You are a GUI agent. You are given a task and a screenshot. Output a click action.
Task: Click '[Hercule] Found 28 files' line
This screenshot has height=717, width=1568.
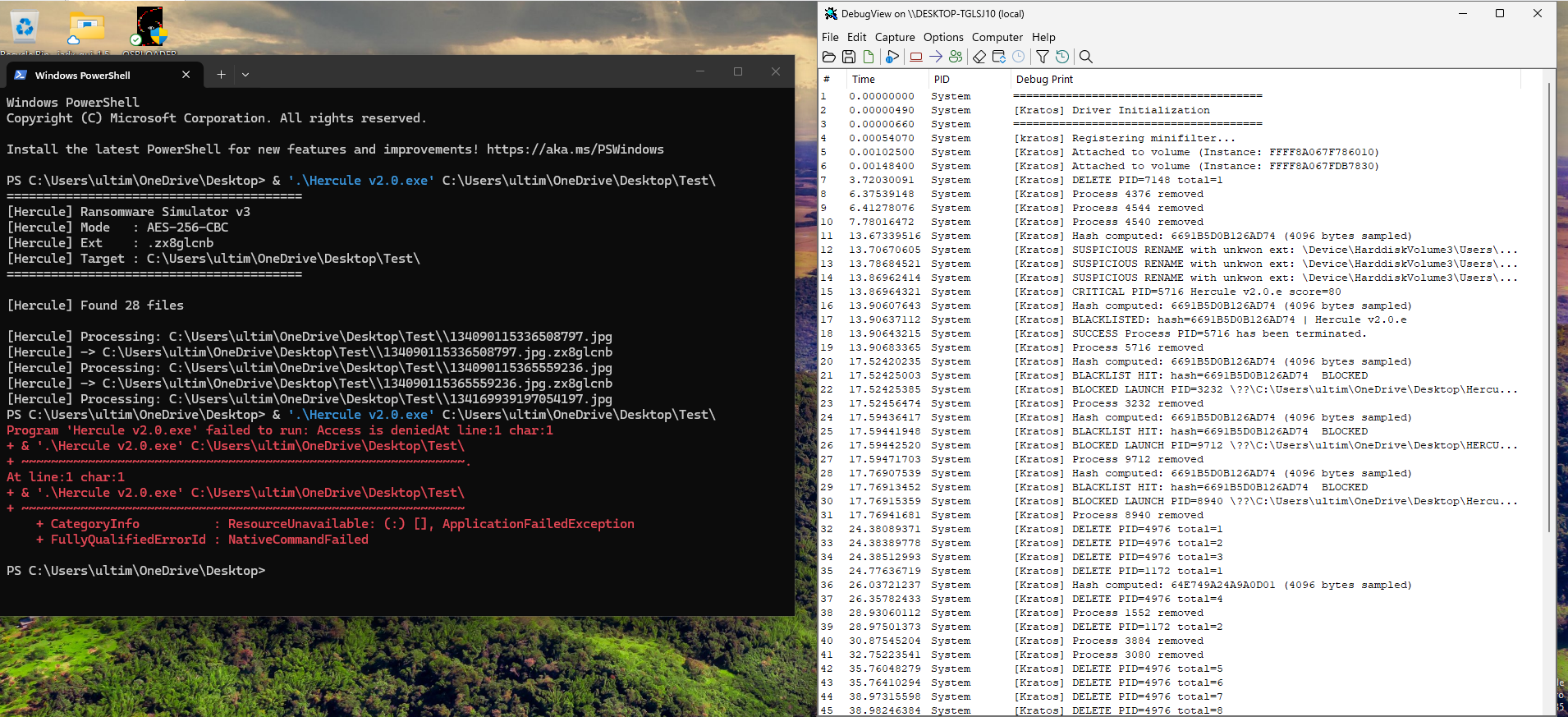pos(95,306)
